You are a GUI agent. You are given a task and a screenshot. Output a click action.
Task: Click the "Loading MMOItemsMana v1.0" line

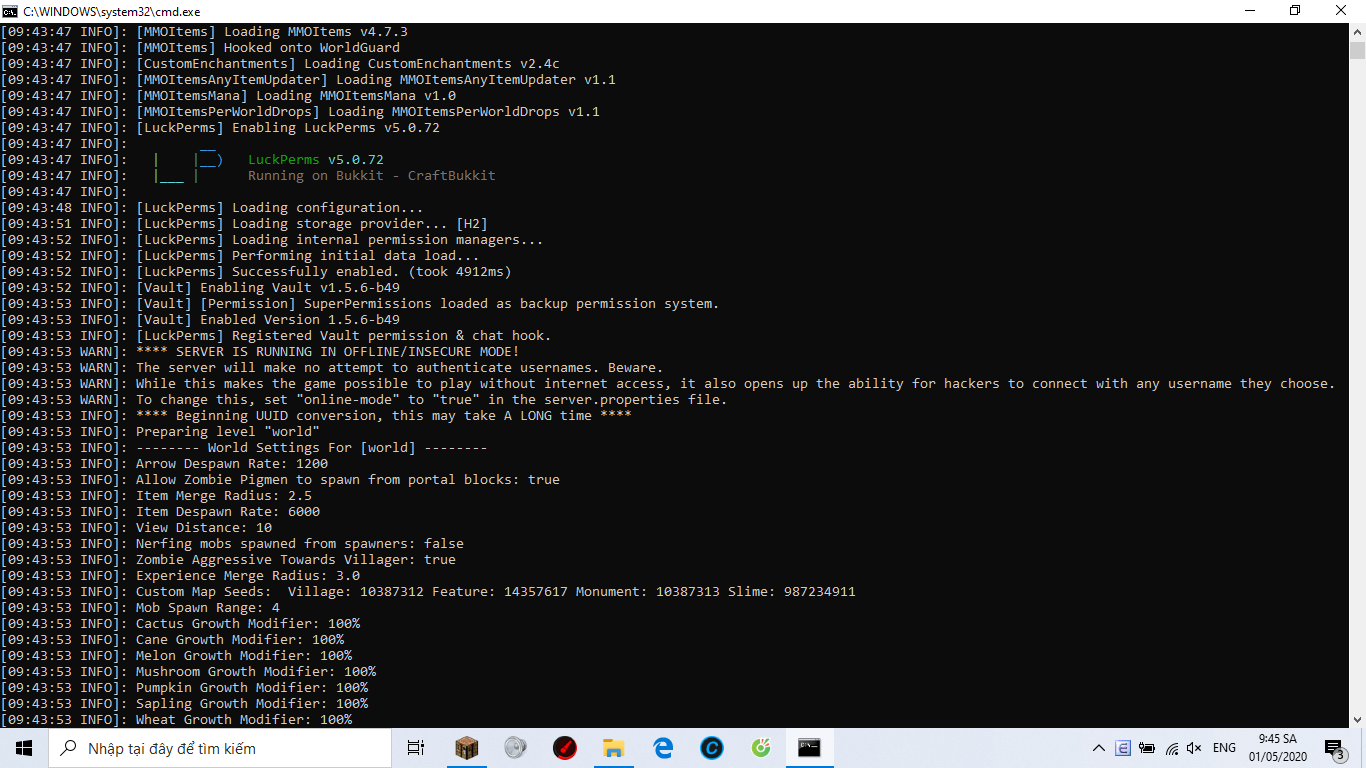click(227, 96)
